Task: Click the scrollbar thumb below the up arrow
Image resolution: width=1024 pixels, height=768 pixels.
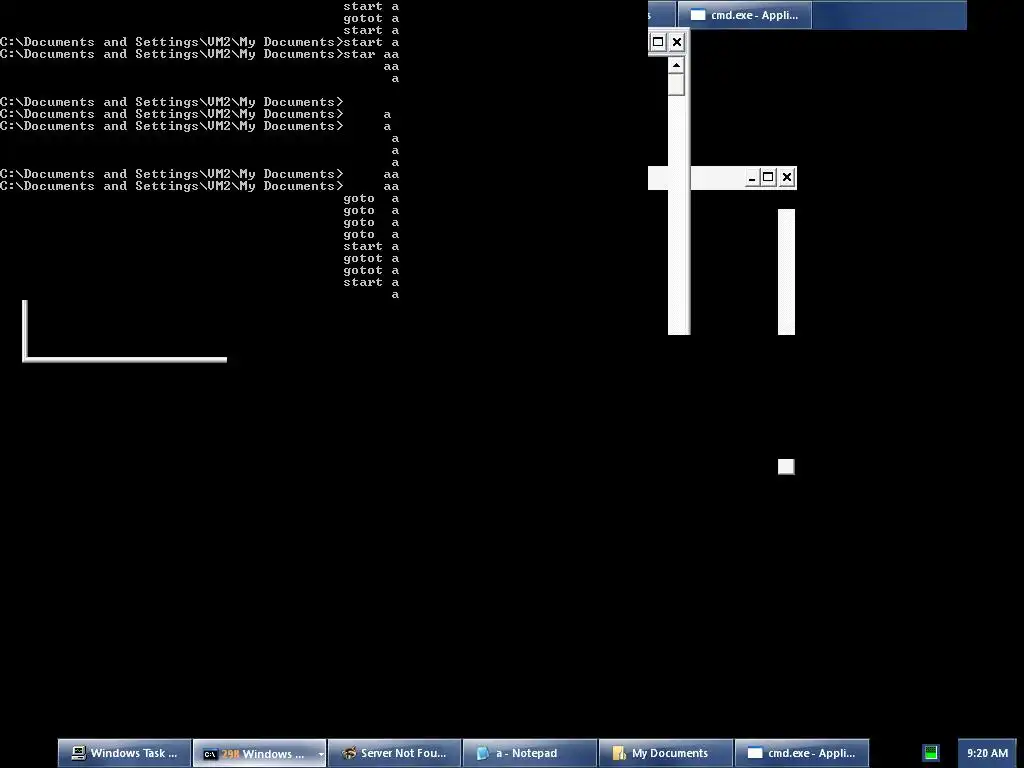Action: [x=676, y=84]
